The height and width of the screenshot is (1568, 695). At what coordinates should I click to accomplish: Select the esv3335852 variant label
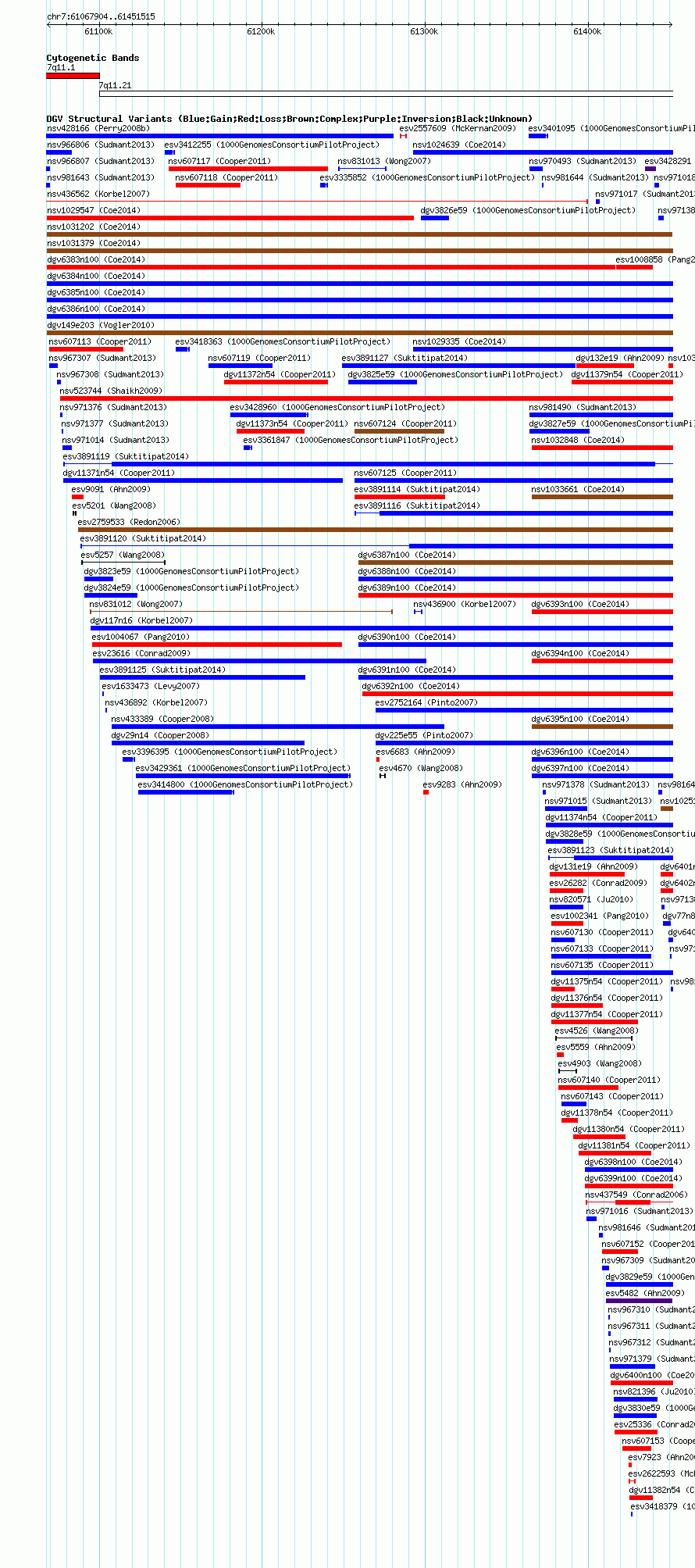click(427, 177)
